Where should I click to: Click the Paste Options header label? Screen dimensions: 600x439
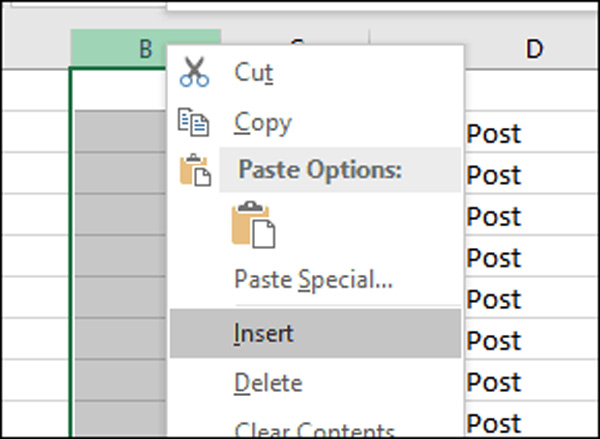(320, 170)
